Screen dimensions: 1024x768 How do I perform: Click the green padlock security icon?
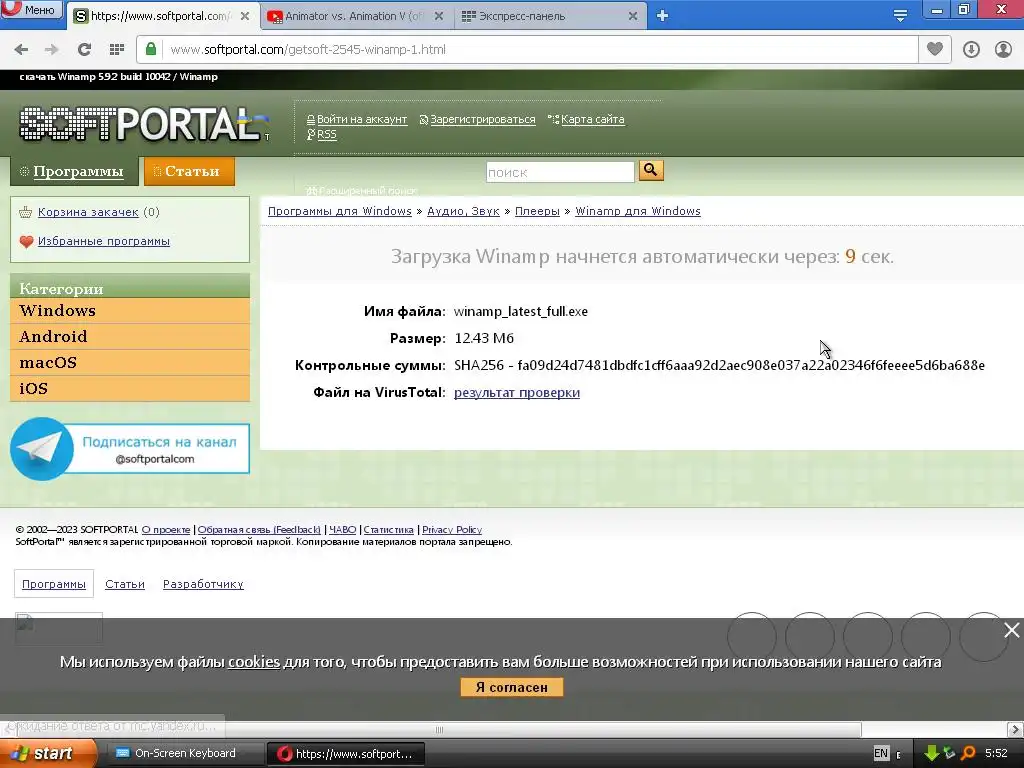(x=151, y=49)
